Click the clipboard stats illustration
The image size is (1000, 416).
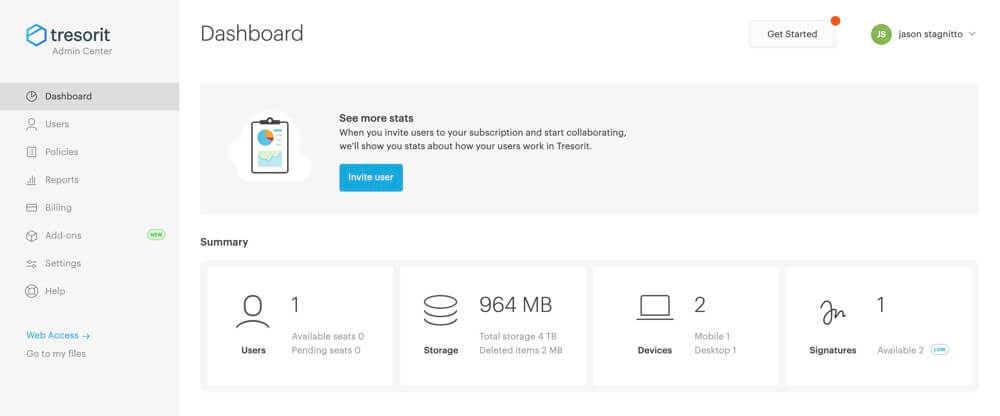(x=270, y=146)
